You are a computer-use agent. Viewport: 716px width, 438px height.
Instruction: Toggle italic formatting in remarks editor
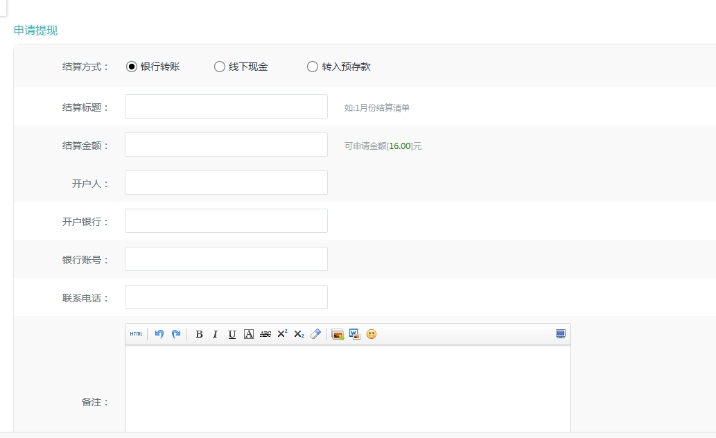click(216, 334)
